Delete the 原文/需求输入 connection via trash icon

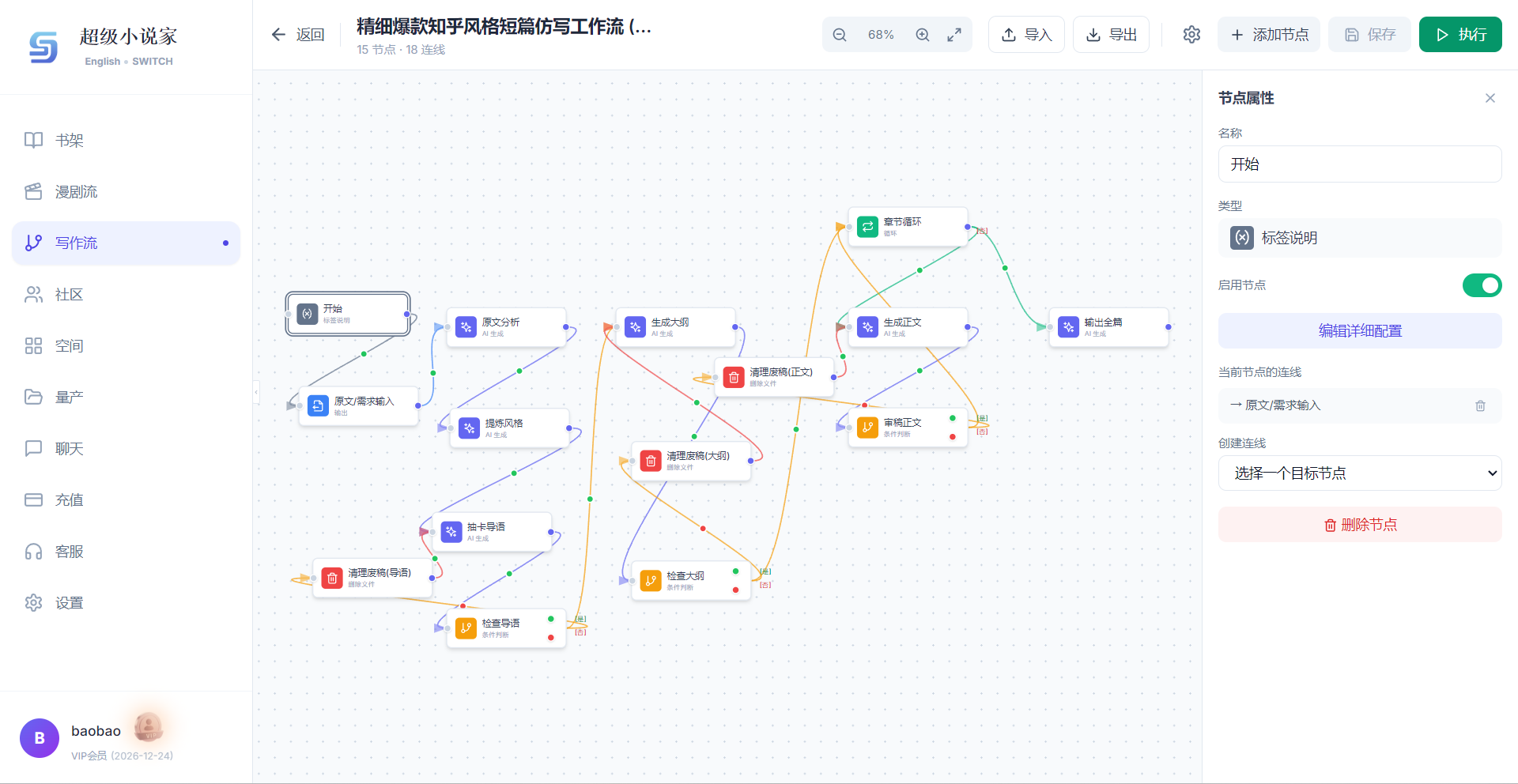1480,405
